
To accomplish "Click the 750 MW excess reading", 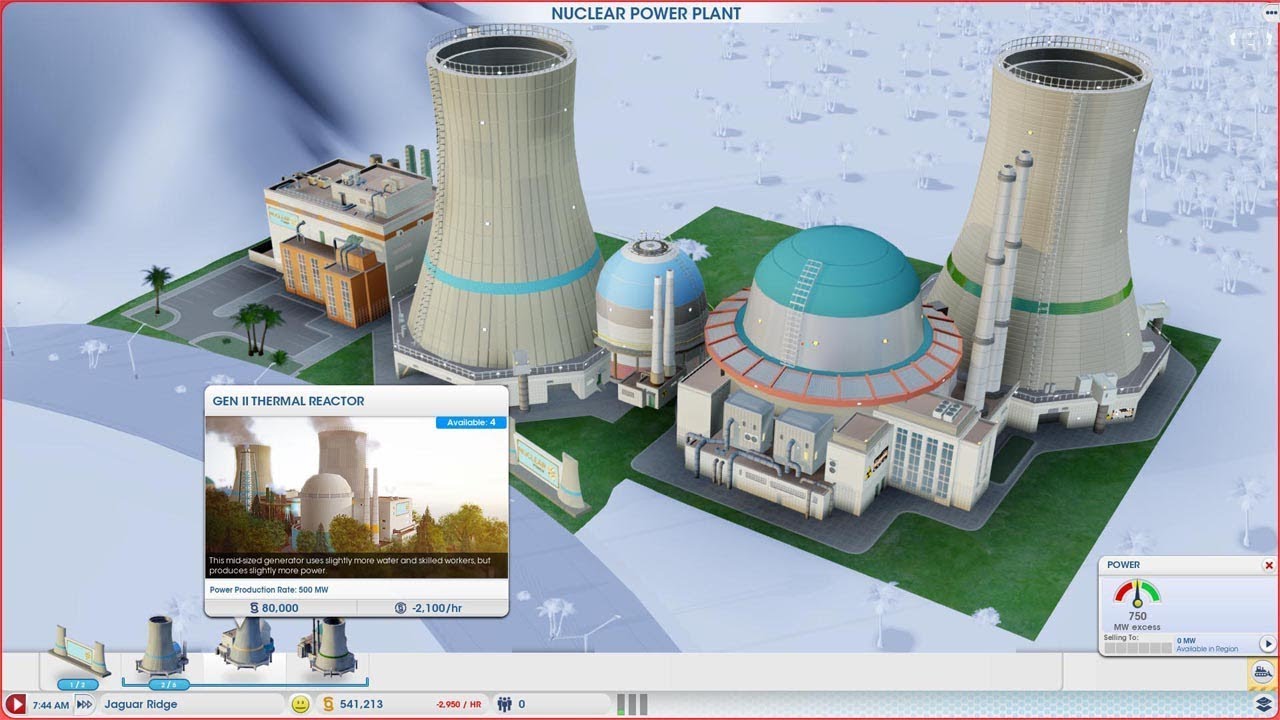I will pyautogui.click(x=1138, y=621).
